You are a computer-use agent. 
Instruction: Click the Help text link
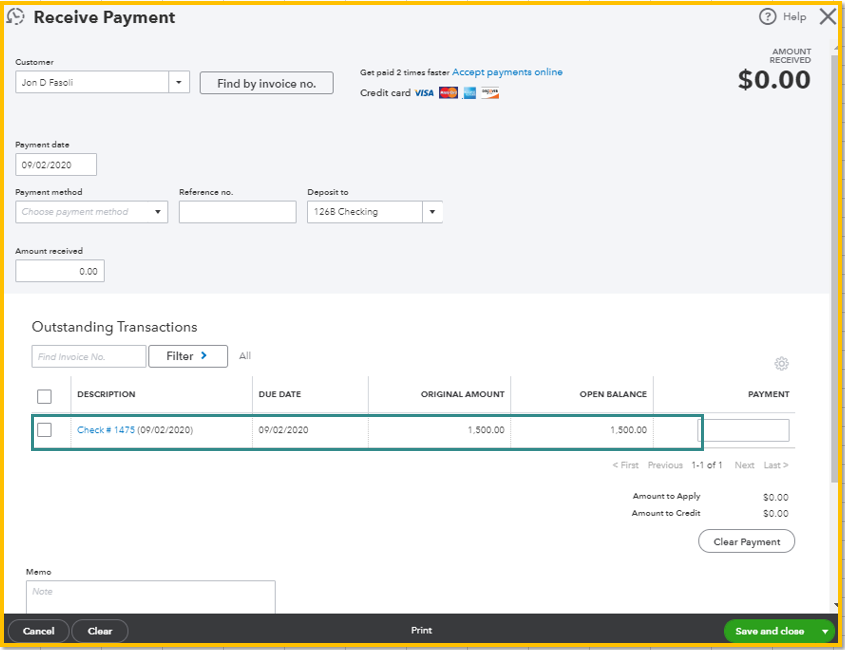(794, 17)
